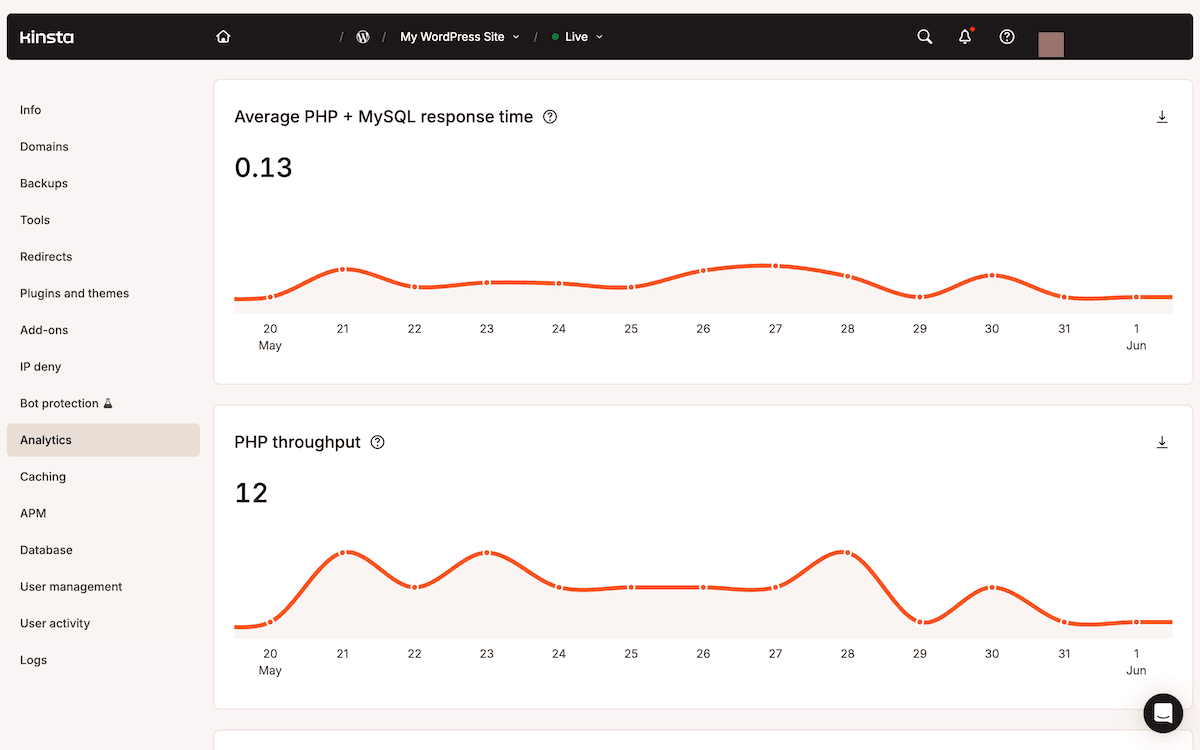This screenshot has width=1200, height=750.
Task: Go to the home dashboard icon
Action: (x=223, y=37)
